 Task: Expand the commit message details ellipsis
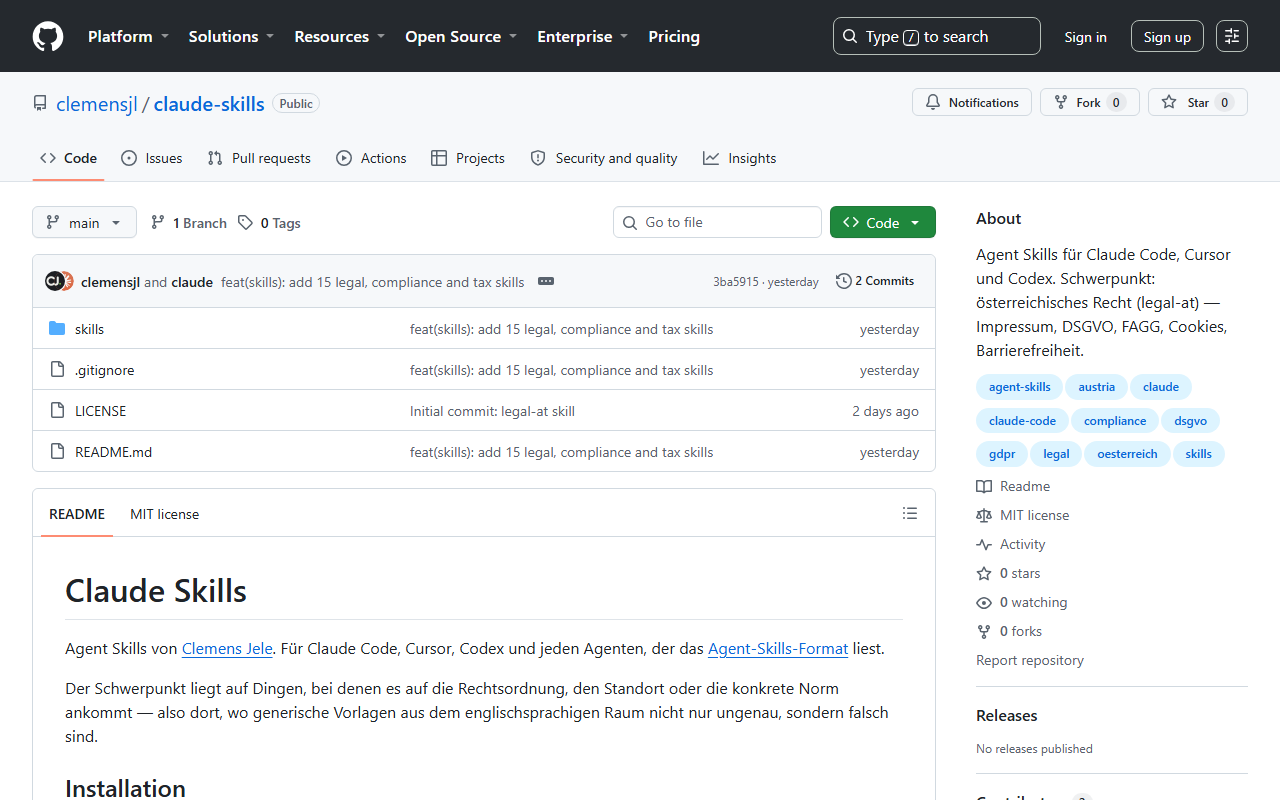(546, 281)
